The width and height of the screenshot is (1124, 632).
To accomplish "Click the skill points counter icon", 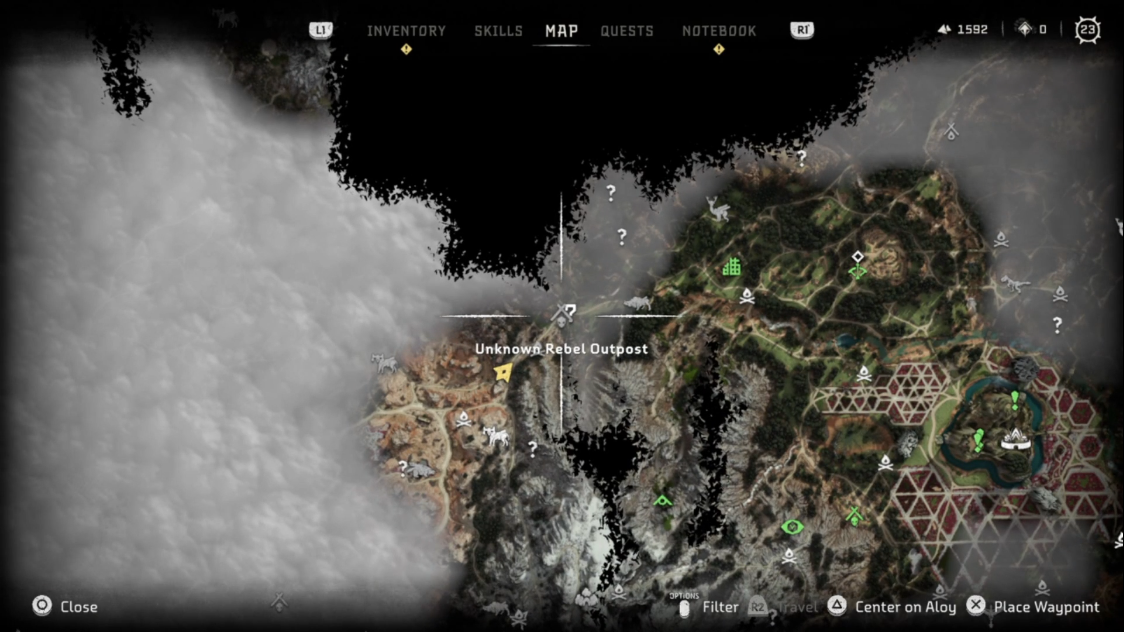I will [x=1025, y=29].
